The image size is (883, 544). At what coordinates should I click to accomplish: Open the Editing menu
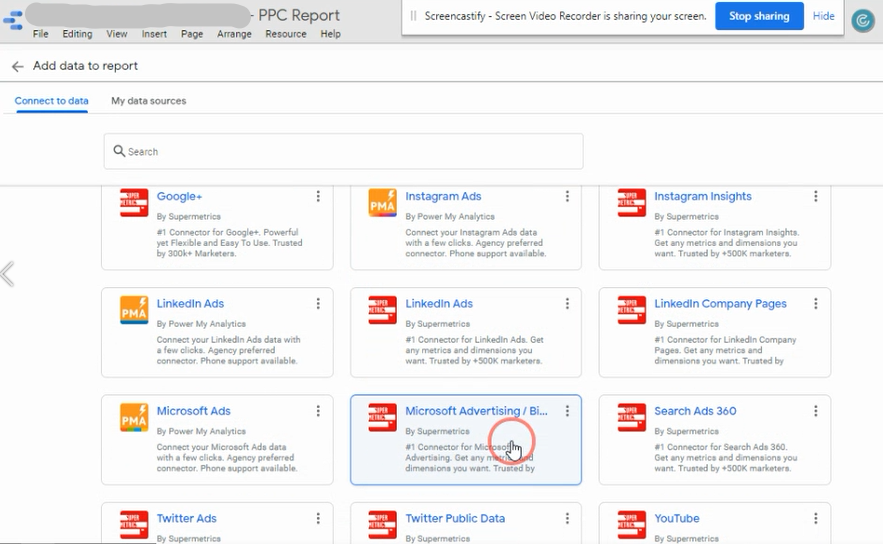coord(77,34)
